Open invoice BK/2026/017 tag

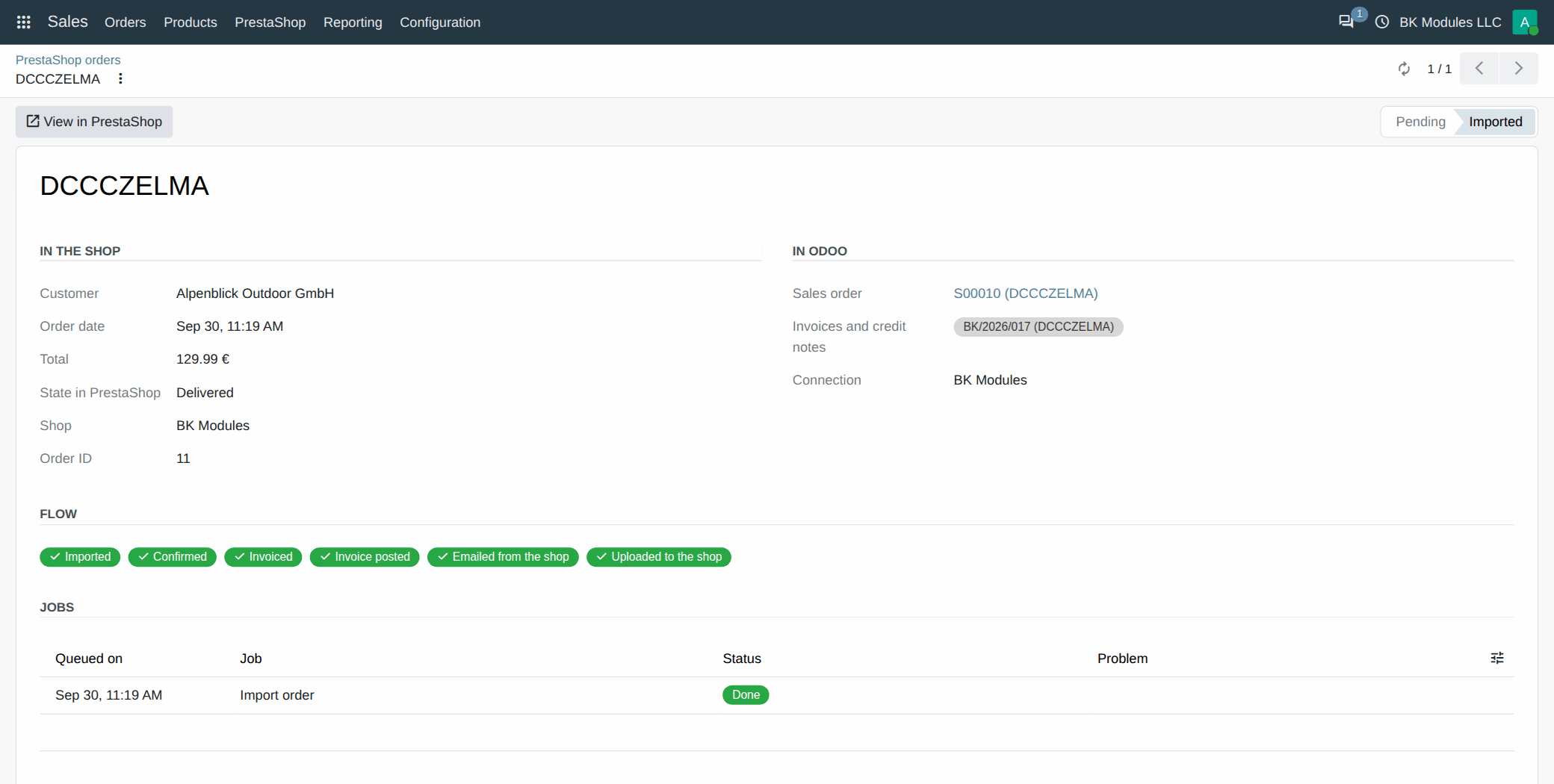click(1038, 326)
